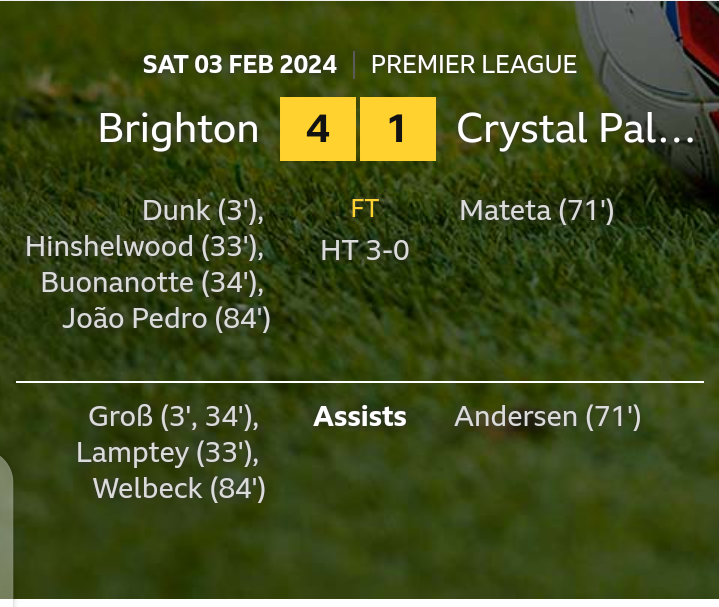The height and width of the screenshot is (607, 719).
Task: Click goalscorer João Pedro (84')
Action: tap(166, 319)
